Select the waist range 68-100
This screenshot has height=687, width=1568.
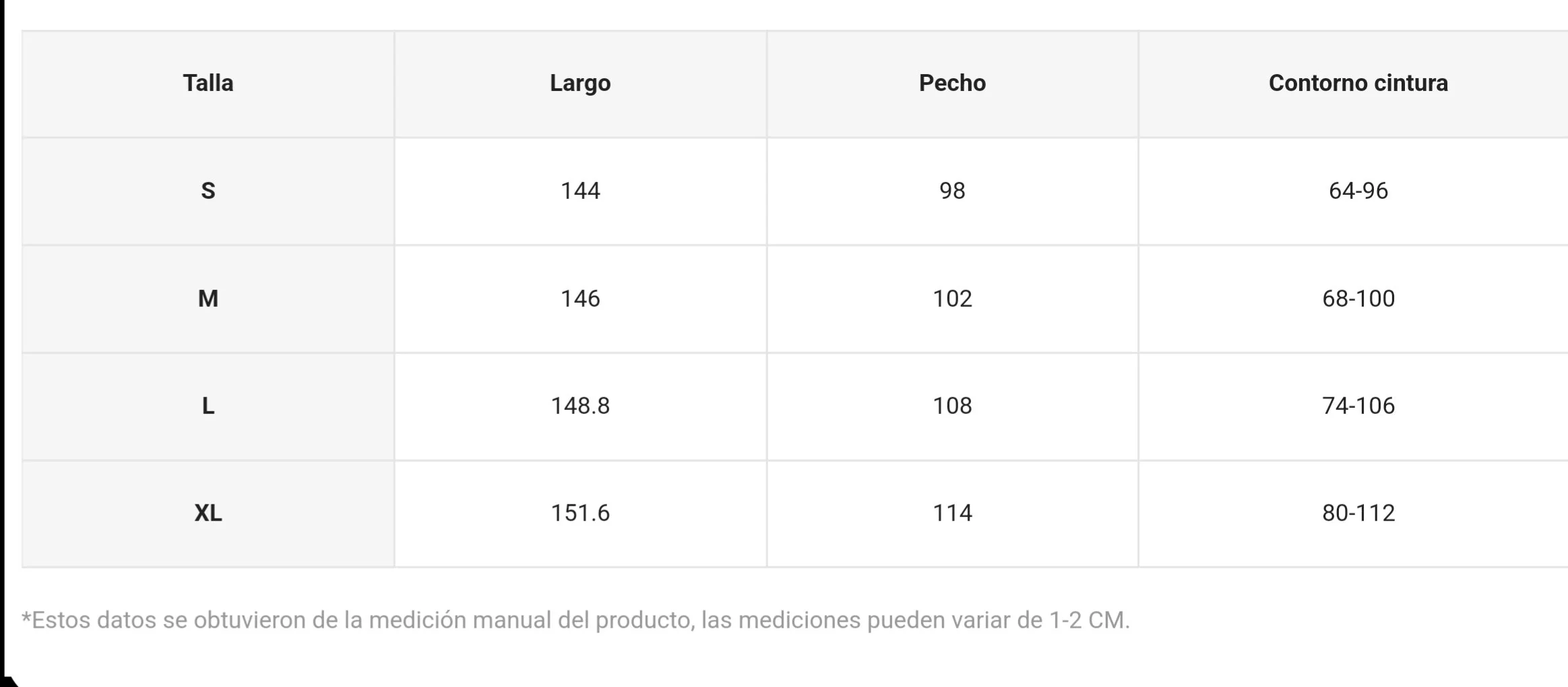1358,298
